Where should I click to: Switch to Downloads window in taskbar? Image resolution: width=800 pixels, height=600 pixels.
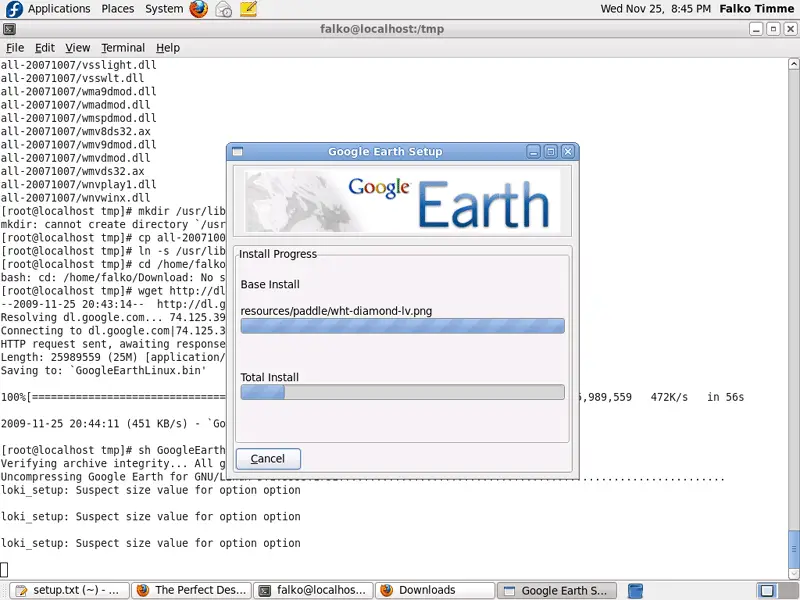pos(435,591)
